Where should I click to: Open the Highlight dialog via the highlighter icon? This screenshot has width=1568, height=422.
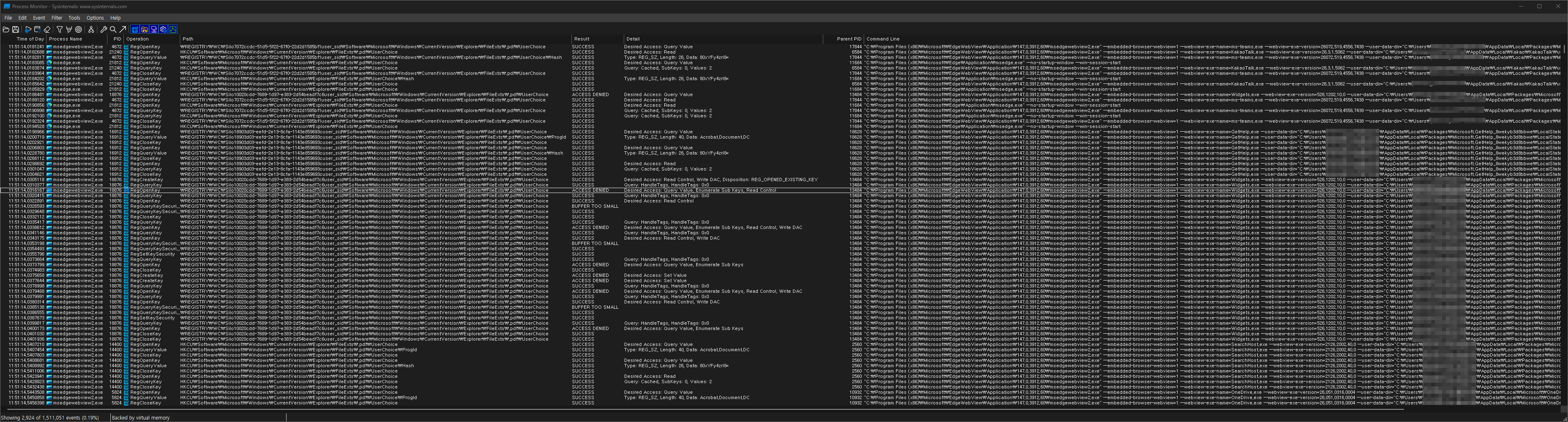click(69, 29)
